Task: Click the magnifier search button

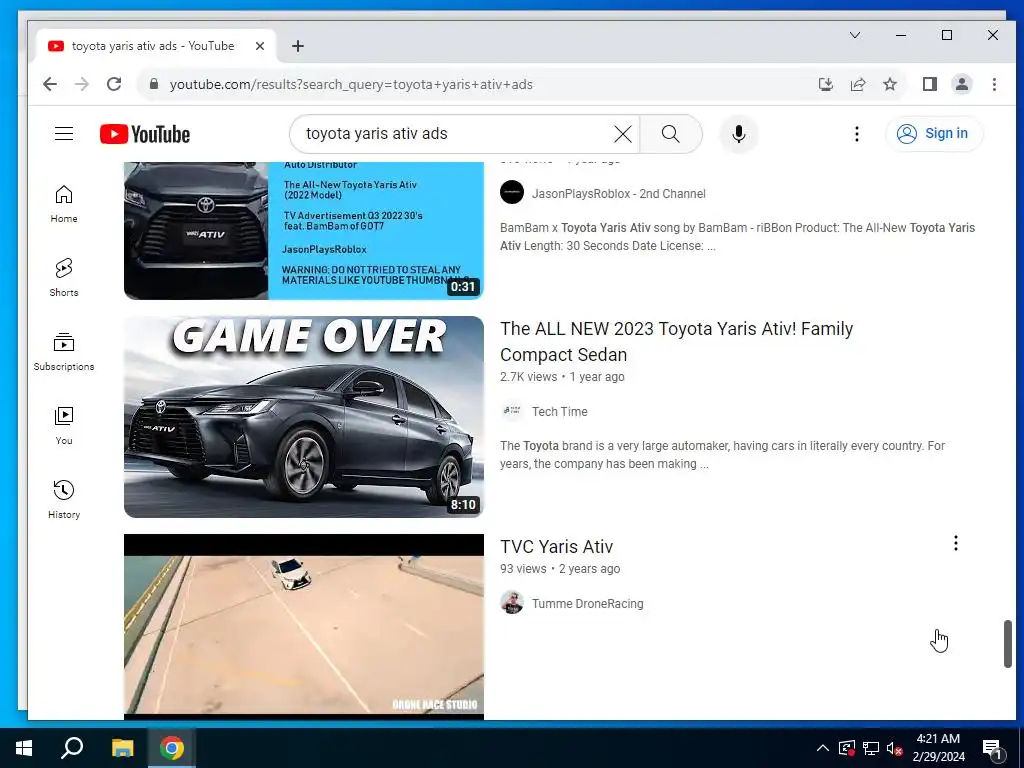Action: pyautogui.click(x=671, y=134)
